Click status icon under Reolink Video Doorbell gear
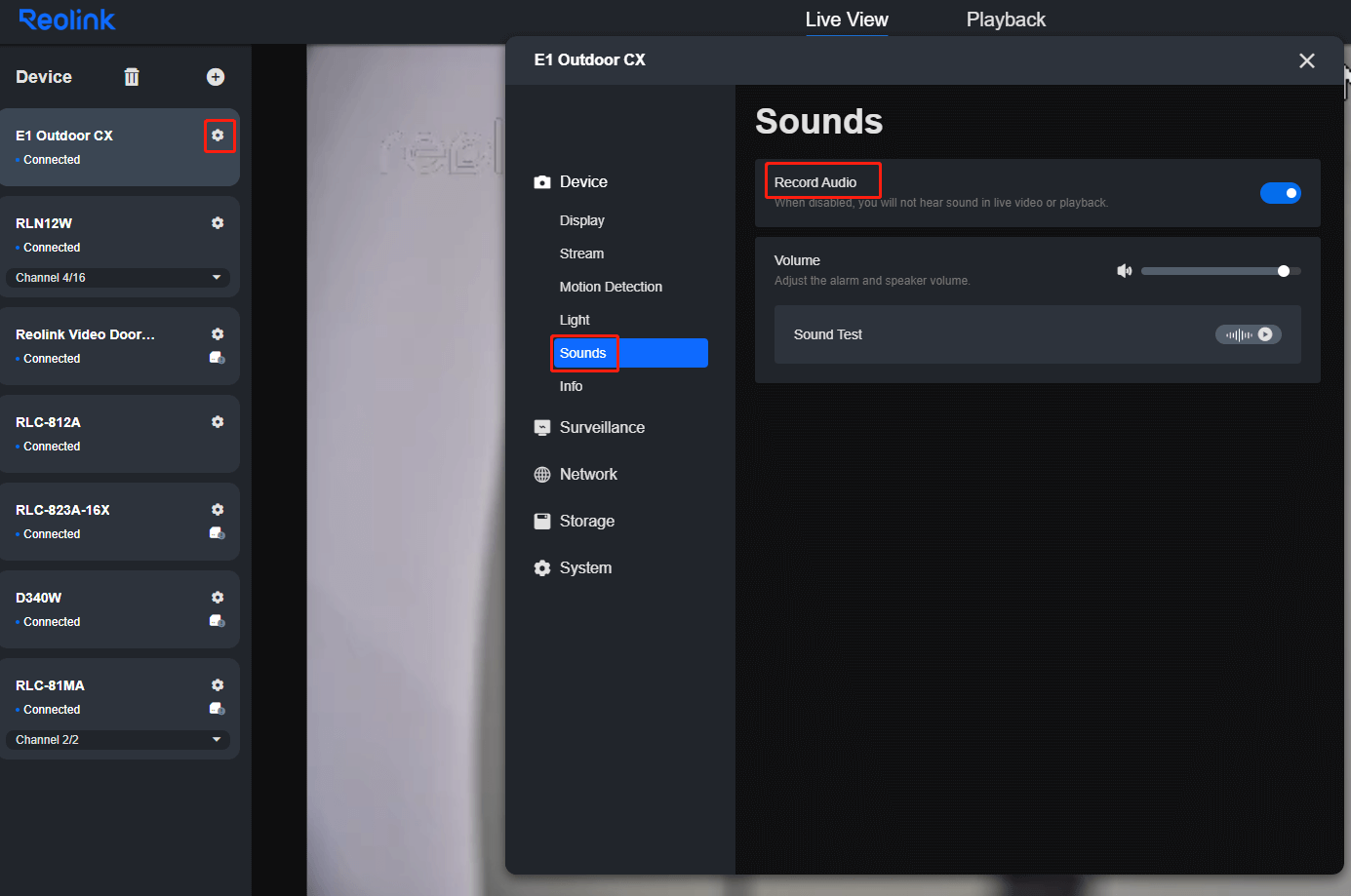This screenshot has width=1351, height=896. tap(218, 358)
